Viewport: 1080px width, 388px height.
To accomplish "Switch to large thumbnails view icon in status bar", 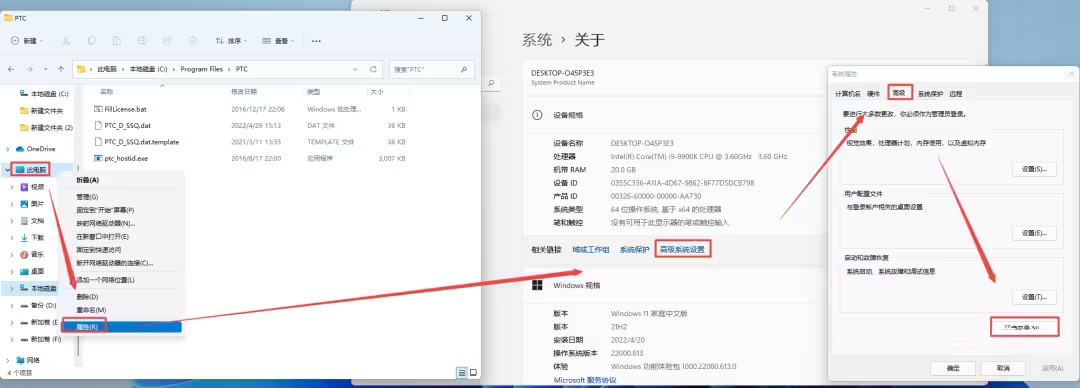I will [472, 373].
